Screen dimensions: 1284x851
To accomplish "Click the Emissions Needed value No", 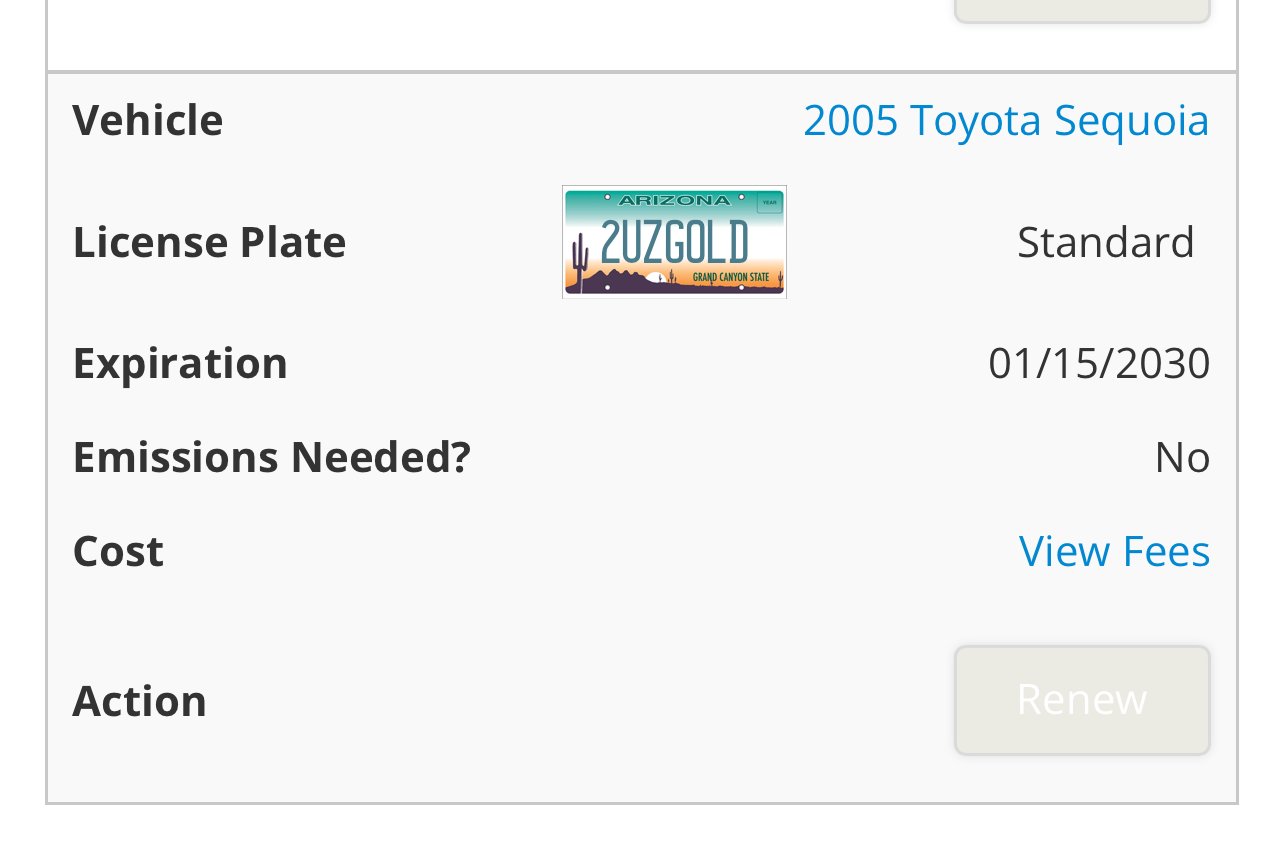I will (x=1182, y=457).
